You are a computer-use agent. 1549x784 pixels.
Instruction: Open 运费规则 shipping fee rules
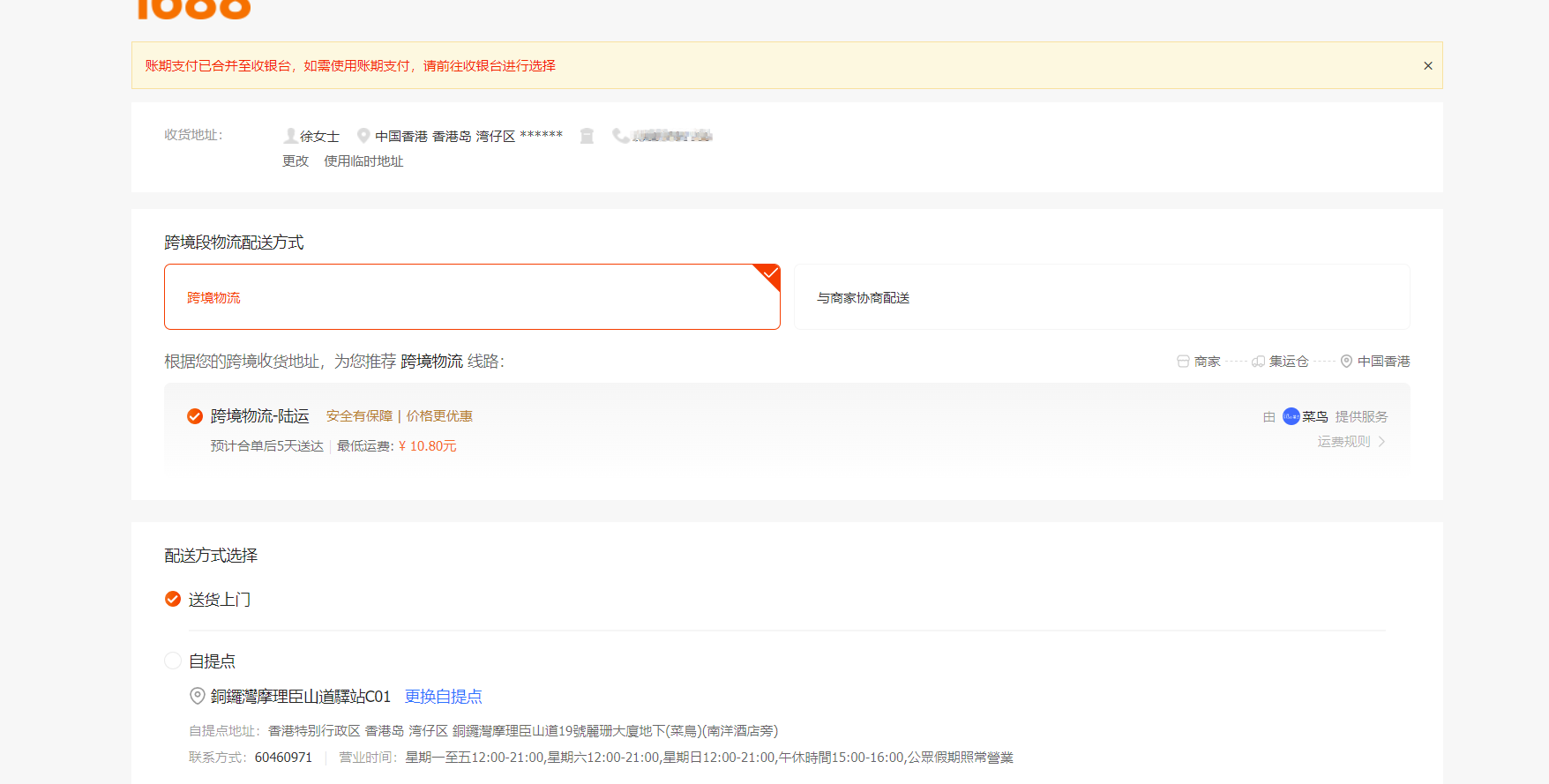pyautogui.click(x=1343, y=442)
